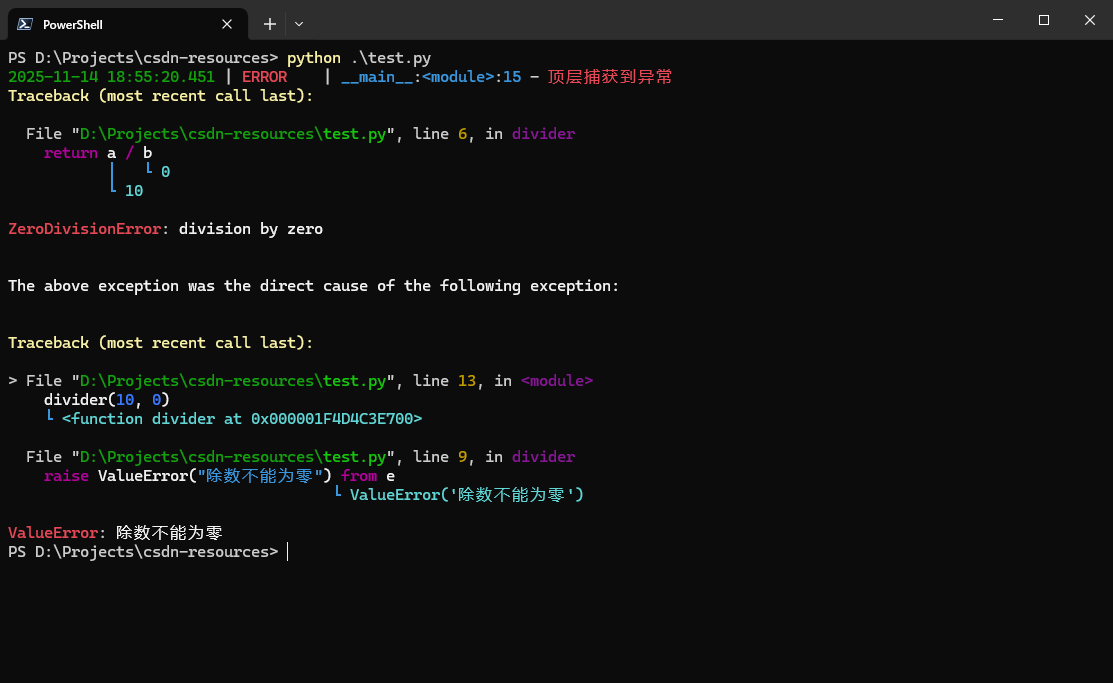Click the 'raise ValueError' code line

point(219,476)
